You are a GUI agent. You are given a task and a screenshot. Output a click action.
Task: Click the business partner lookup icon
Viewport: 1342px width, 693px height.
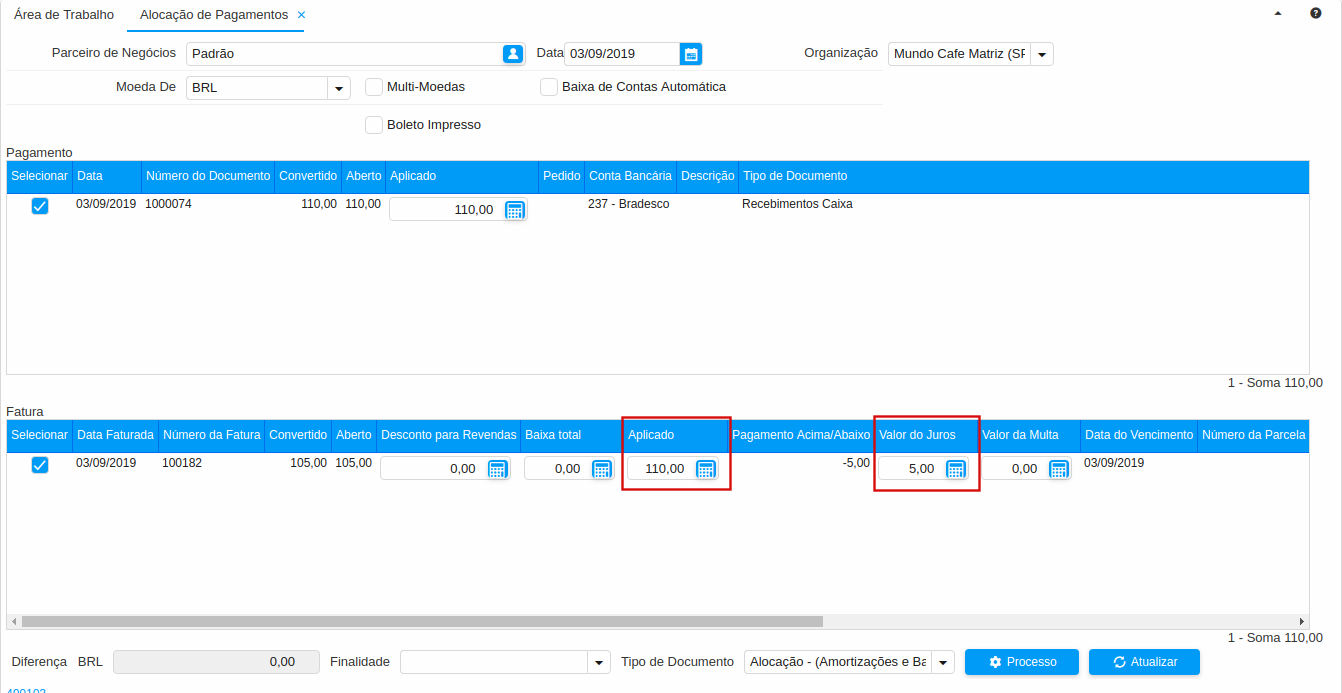click(512, 54)
